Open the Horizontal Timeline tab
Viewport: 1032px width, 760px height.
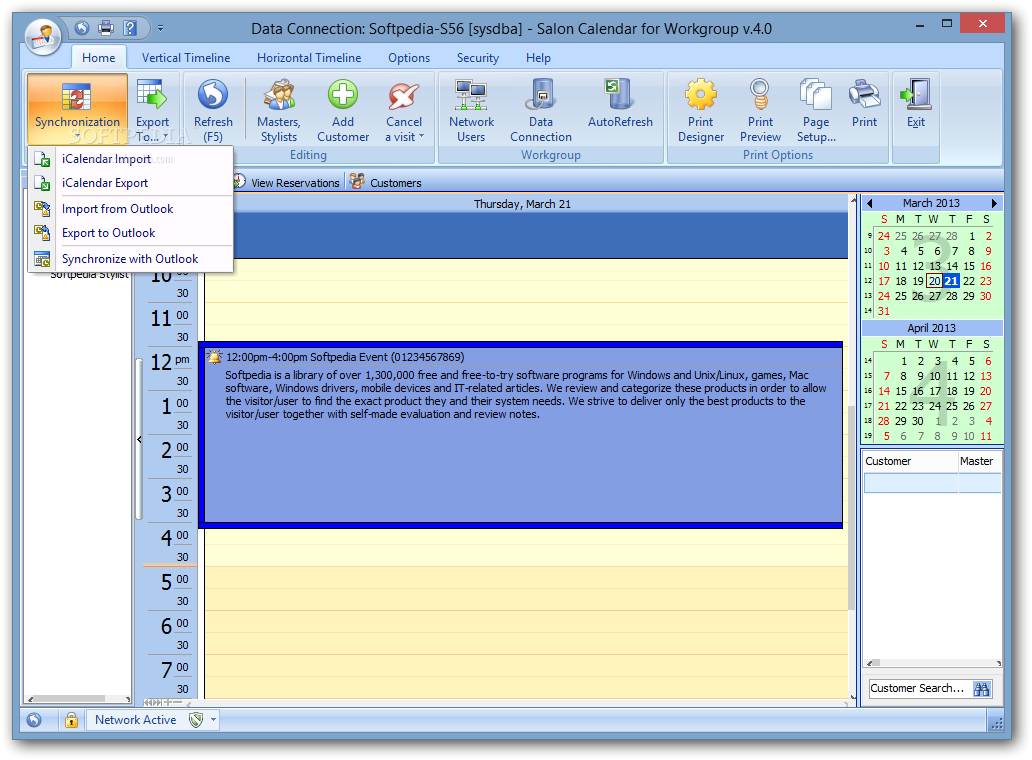tap(309, 58)
